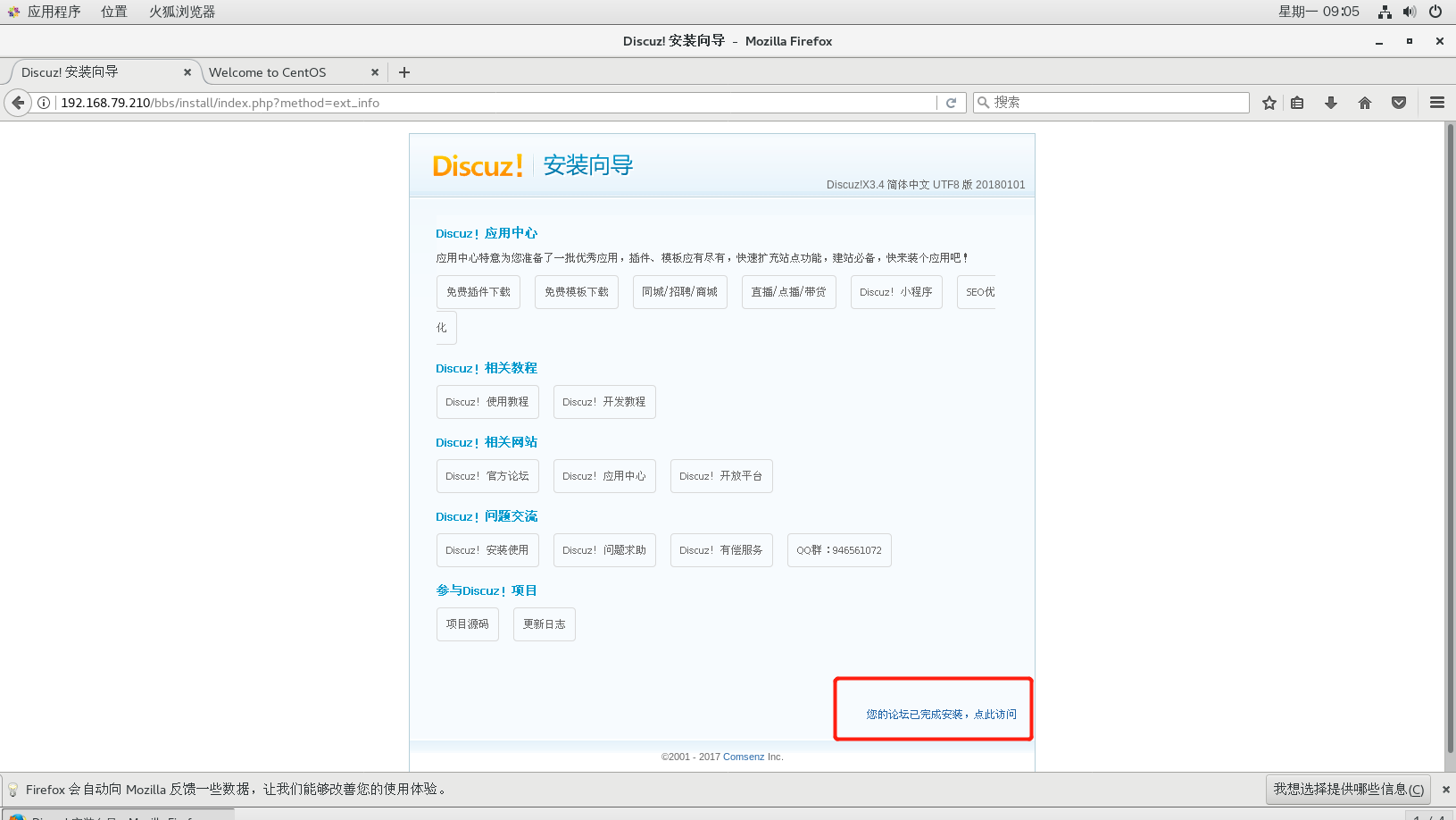Click the version text Discuz!X3.4 简体中文 UTF8

click(x=926, y=185)
